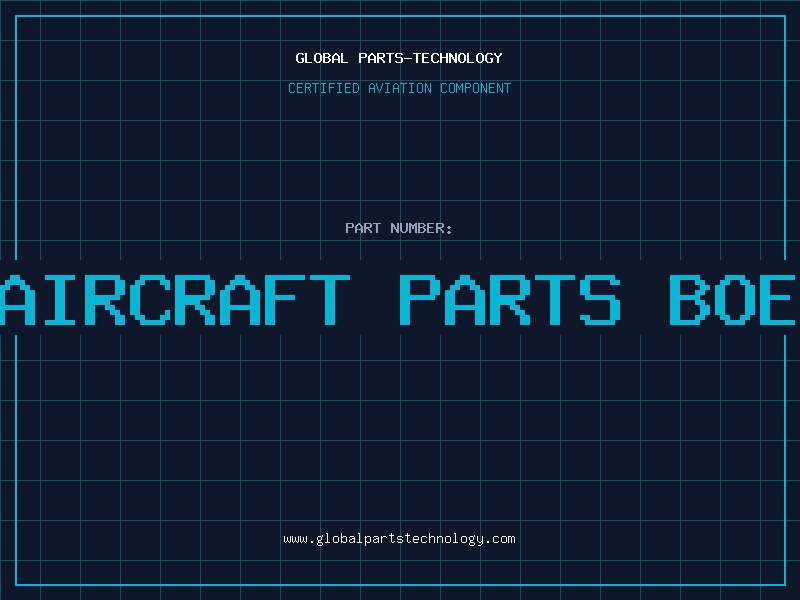Select the word PARTS-TECHNOLOGY in the header

(430, 58)
